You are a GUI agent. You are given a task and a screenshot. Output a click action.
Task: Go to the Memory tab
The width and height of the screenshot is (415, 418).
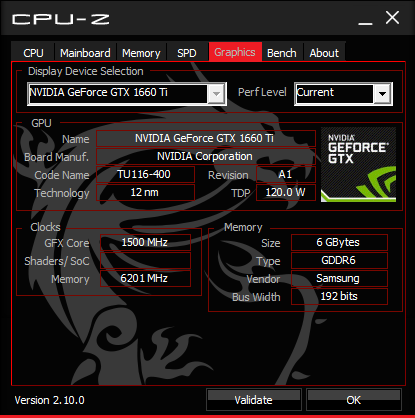click(141, 53)
